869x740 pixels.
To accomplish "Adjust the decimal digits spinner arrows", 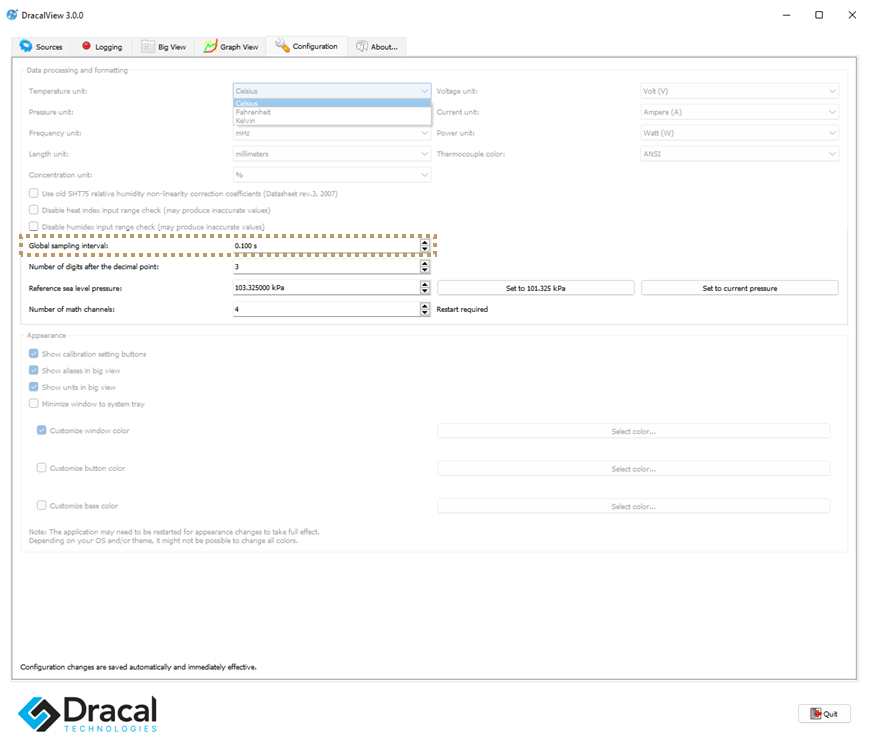I will click(x=425, y=267).
